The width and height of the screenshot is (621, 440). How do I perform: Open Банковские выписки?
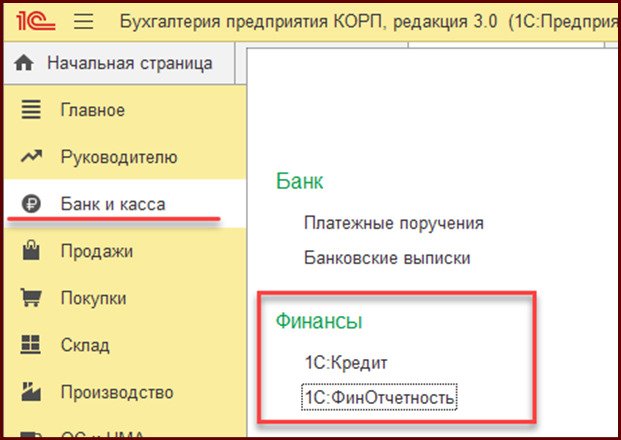pos(387,258)
